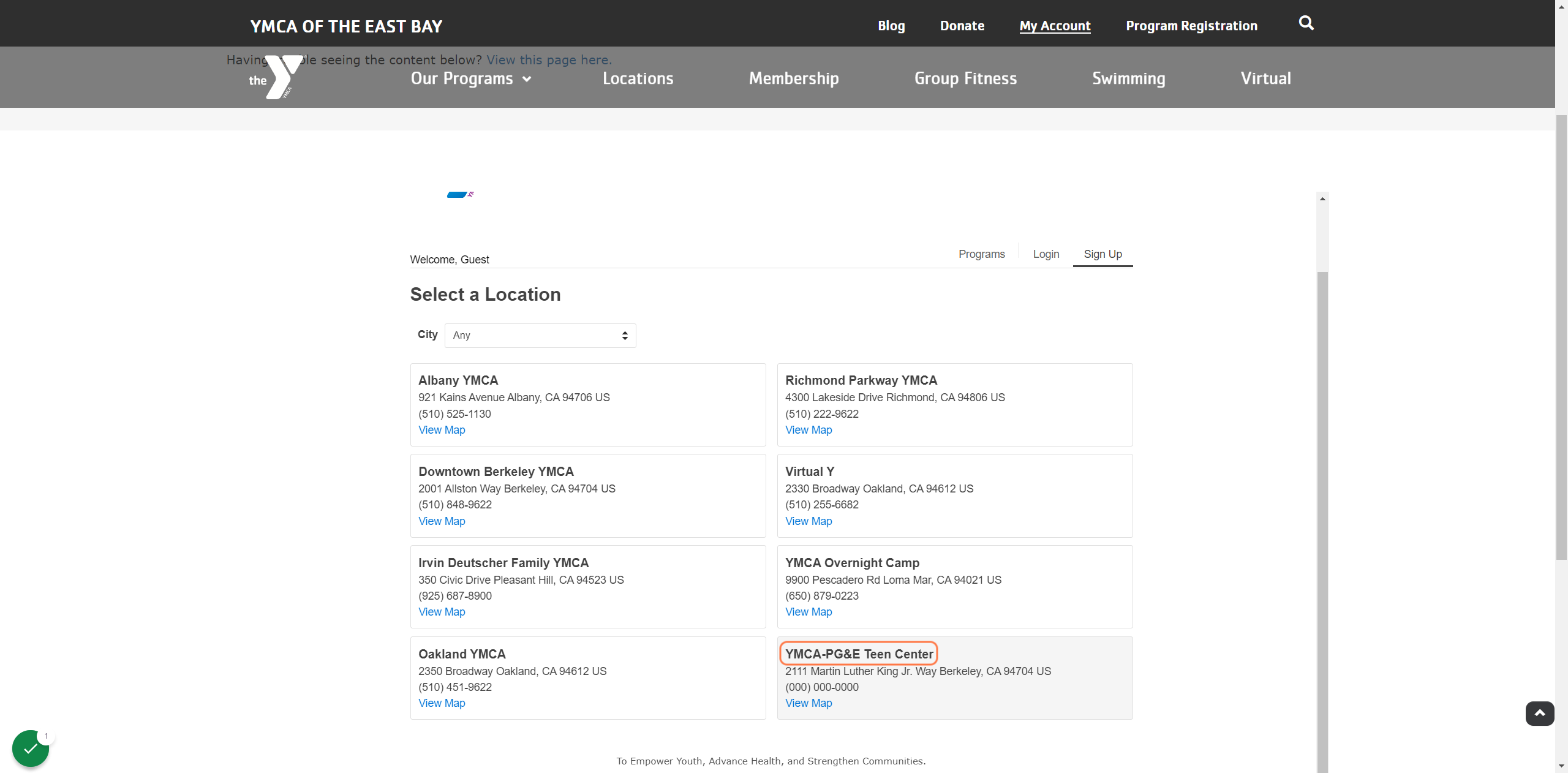Select YMCA-PG&E Teen Center title
The height and width of the screenshot is (773, 1568).
click(x=859, y=654)
